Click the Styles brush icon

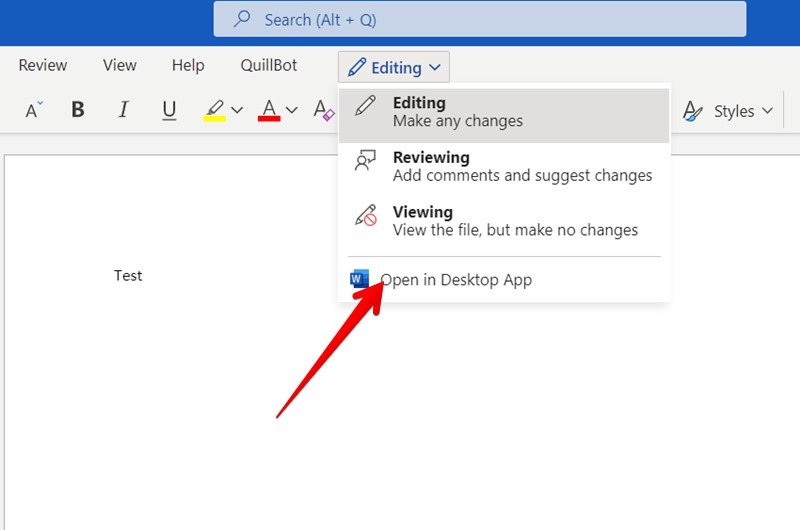pyautogui.click(x=692, y=111)
